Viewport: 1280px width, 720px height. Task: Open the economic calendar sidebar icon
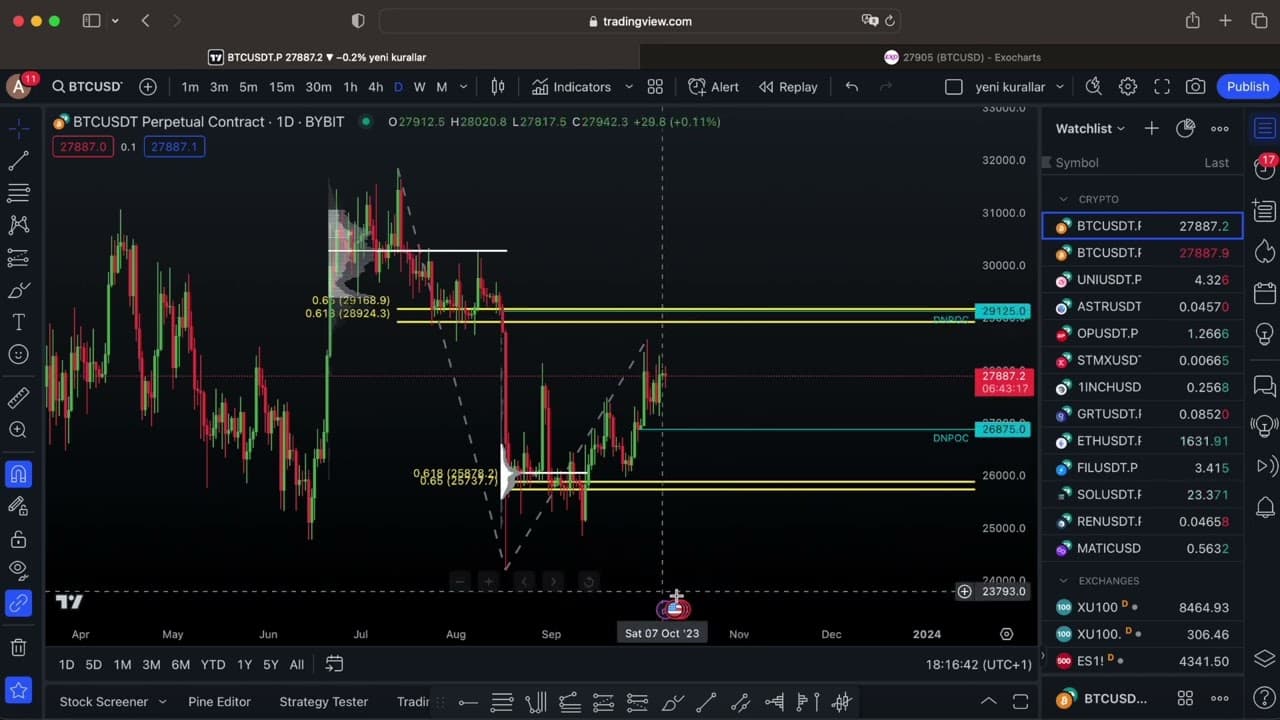coord(1265,292)
